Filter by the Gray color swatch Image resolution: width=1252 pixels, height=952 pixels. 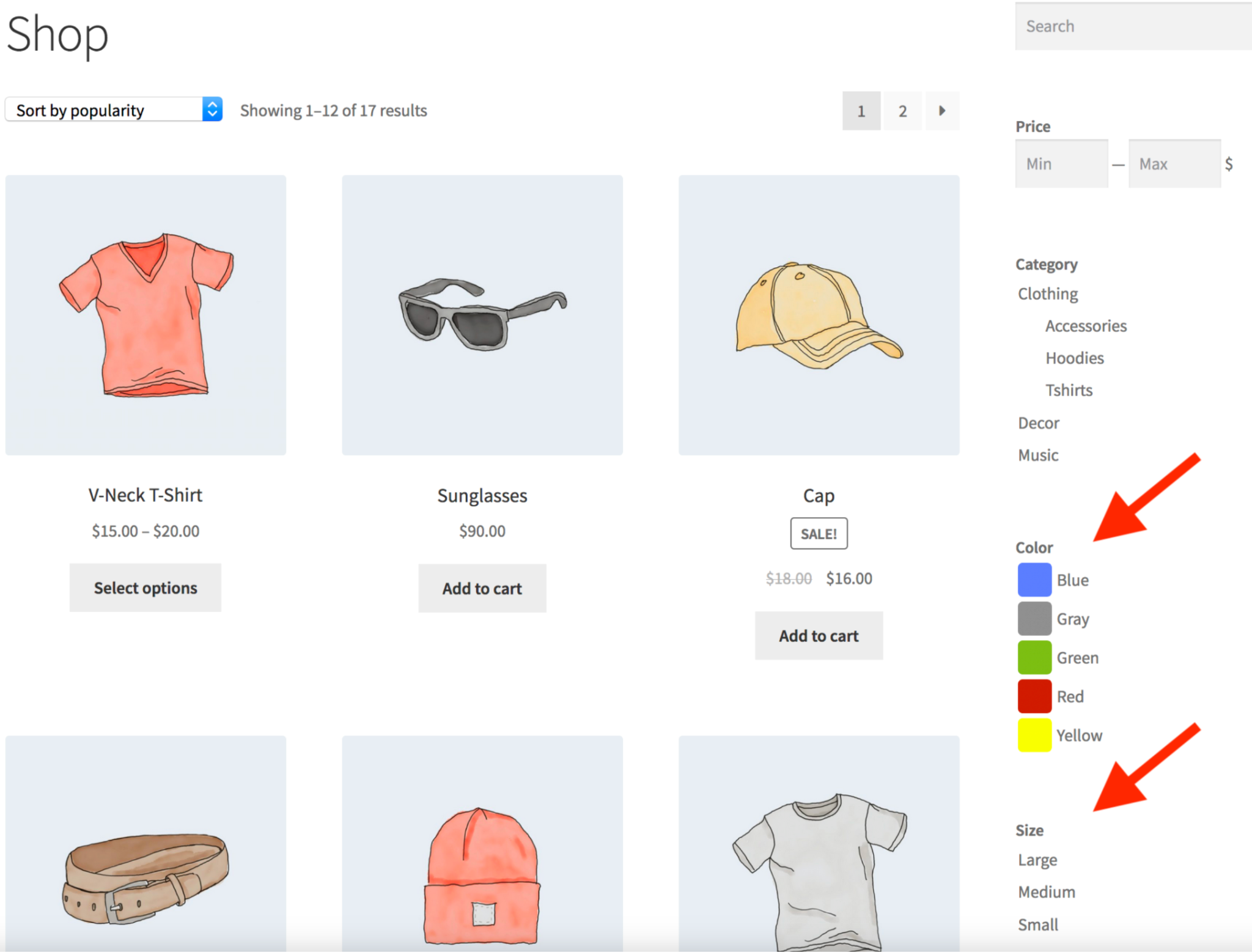(x=1034, y=619)
